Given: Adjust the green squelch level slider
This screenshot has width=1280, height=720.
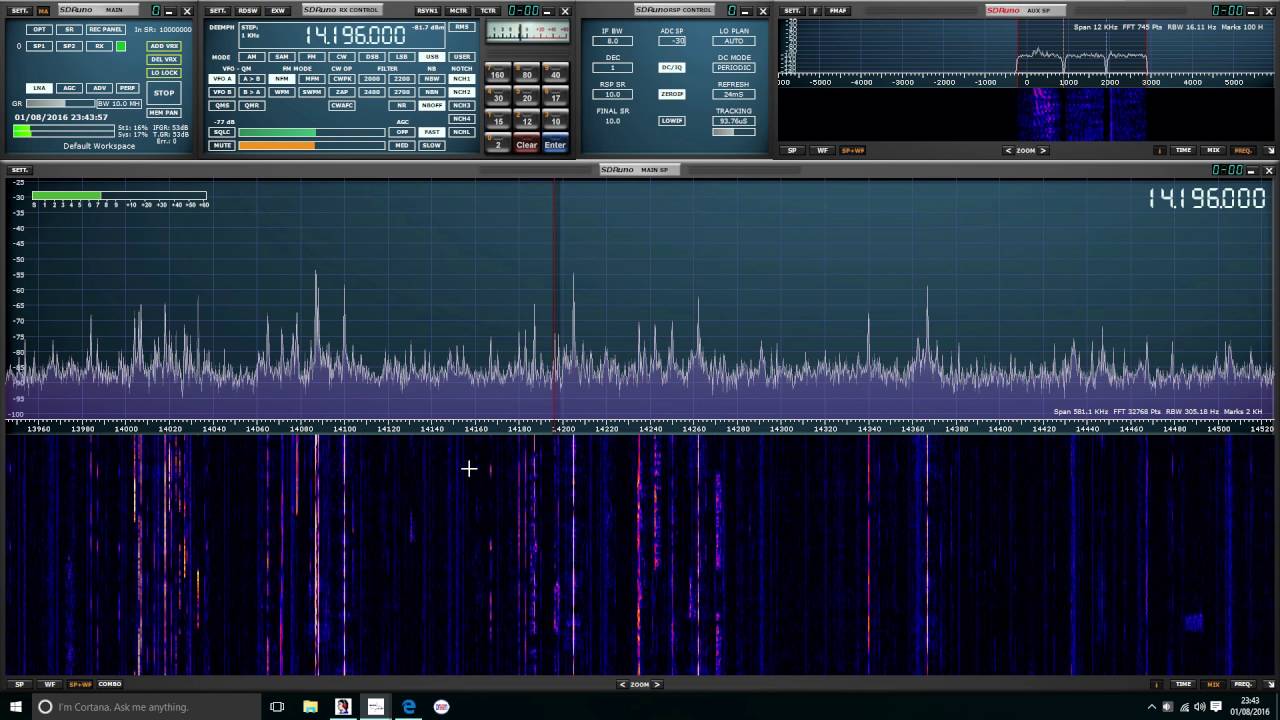Looking at the screenshot, I should (x=311, y=132).
